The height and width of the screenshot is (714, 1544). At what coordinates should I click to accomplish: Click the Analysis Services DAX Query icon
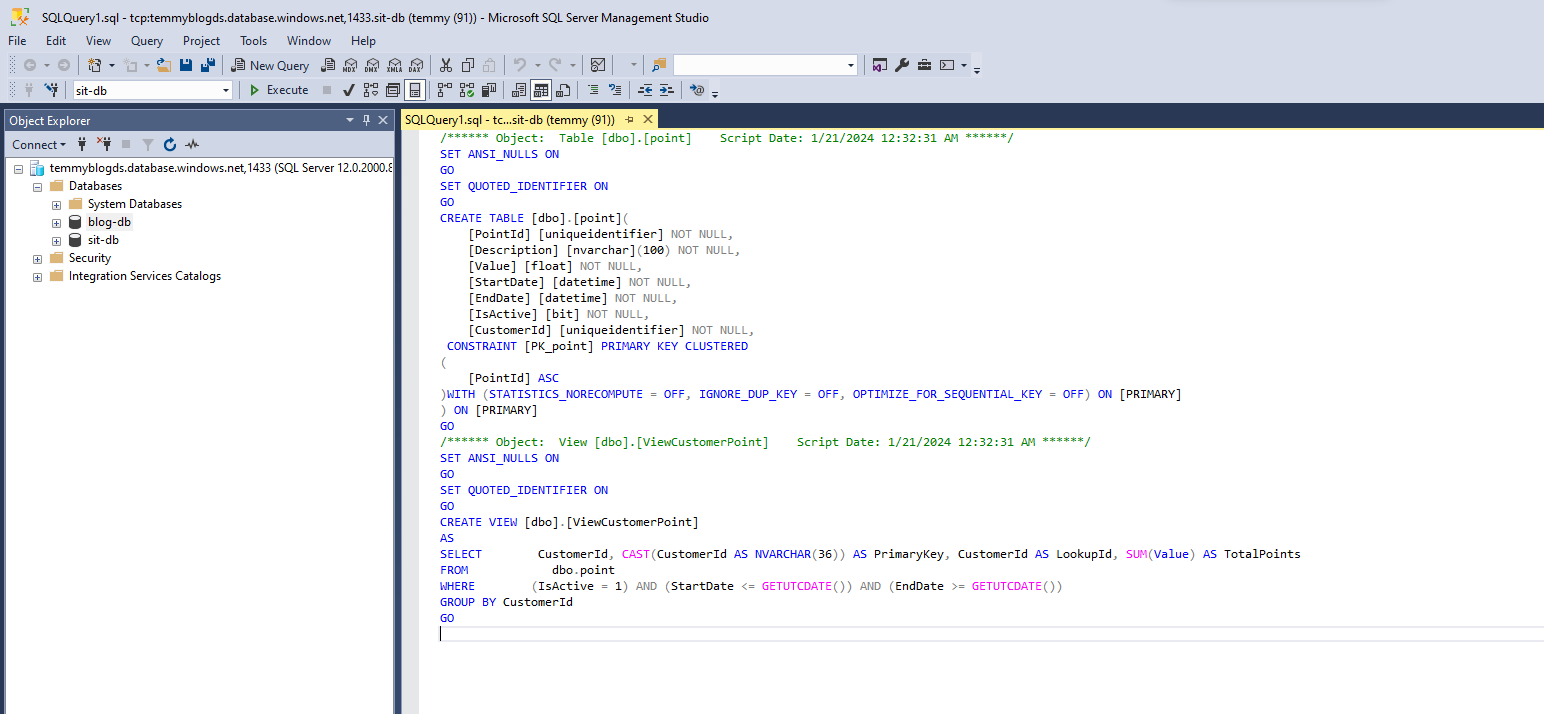tap(415, 65)
